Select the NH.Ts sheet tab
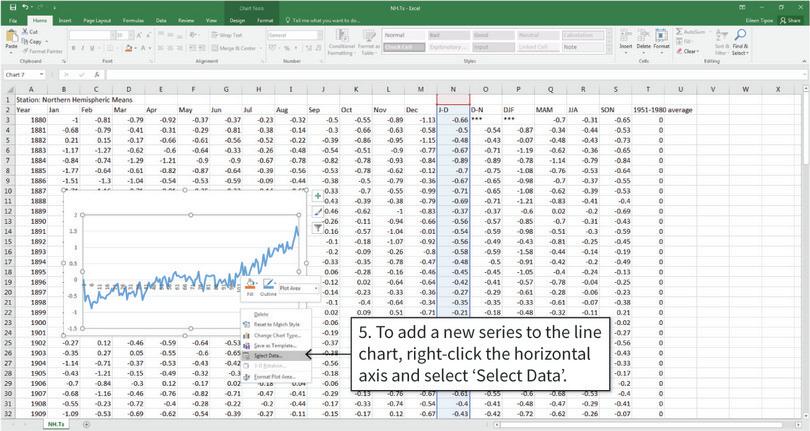The height and width of the screenshot is (431, 810). tap(56, 424)
